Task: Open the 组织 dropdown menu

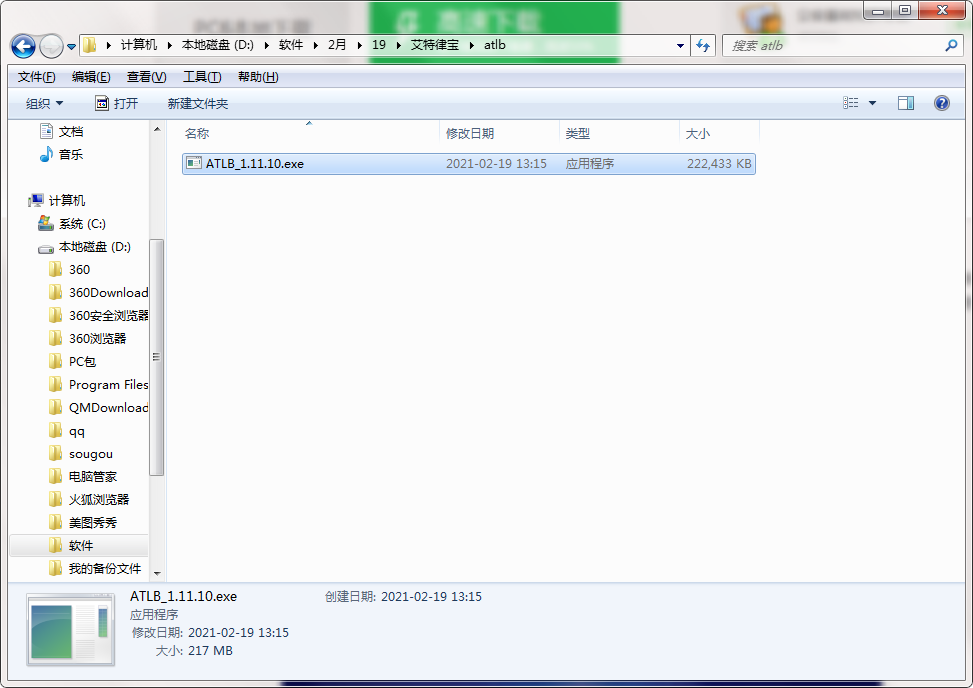Action: (x=44, y=104)
